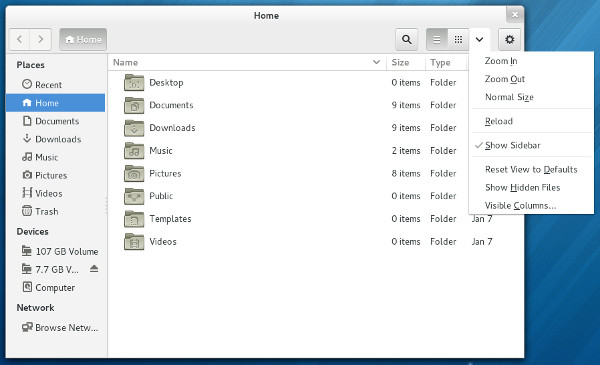600x365 pixels.
Task: Click the Desktop folder icon
Action: (x=134, y=83)
